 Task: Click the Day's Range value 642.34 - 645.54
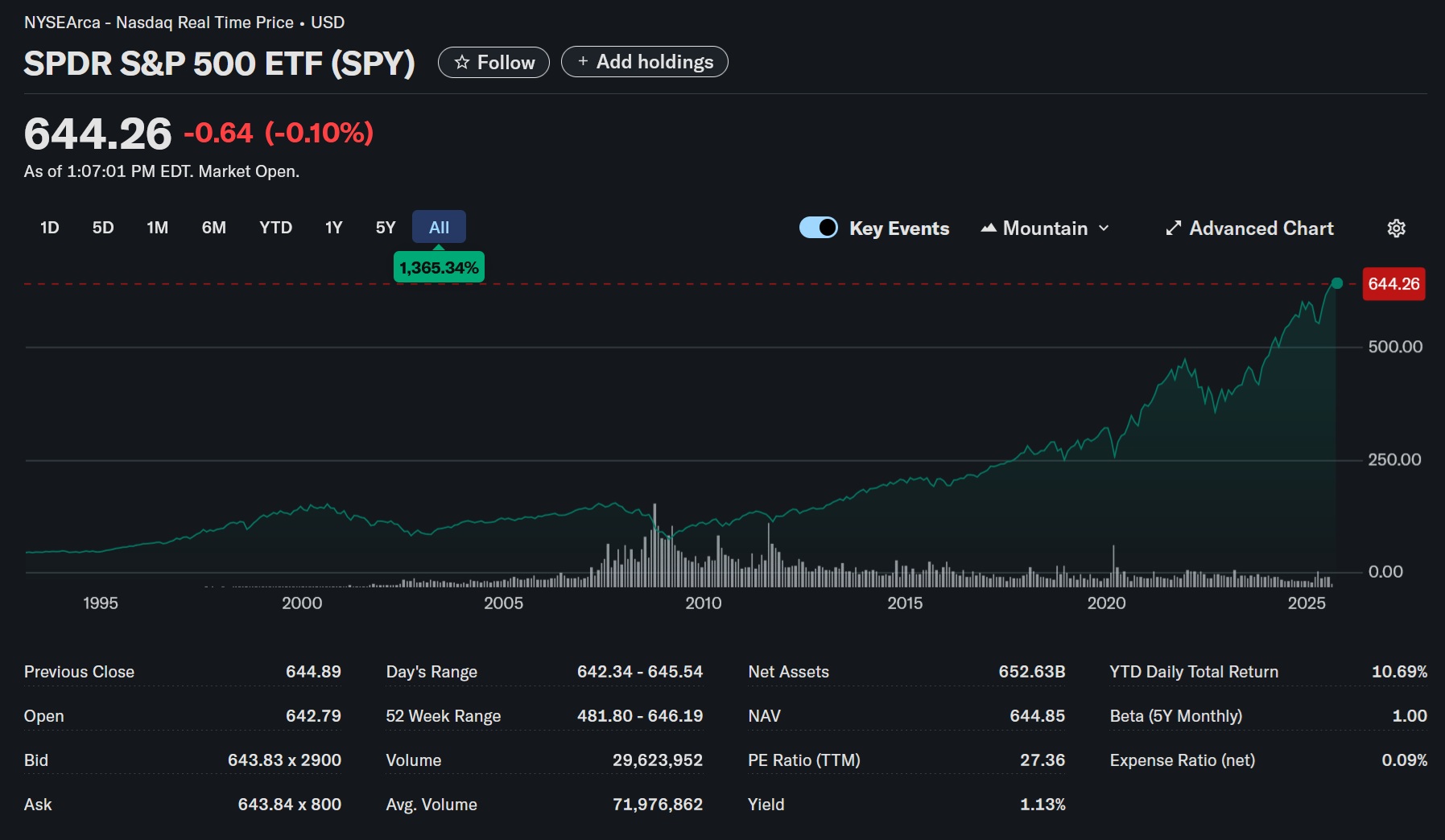click(640, 672)
